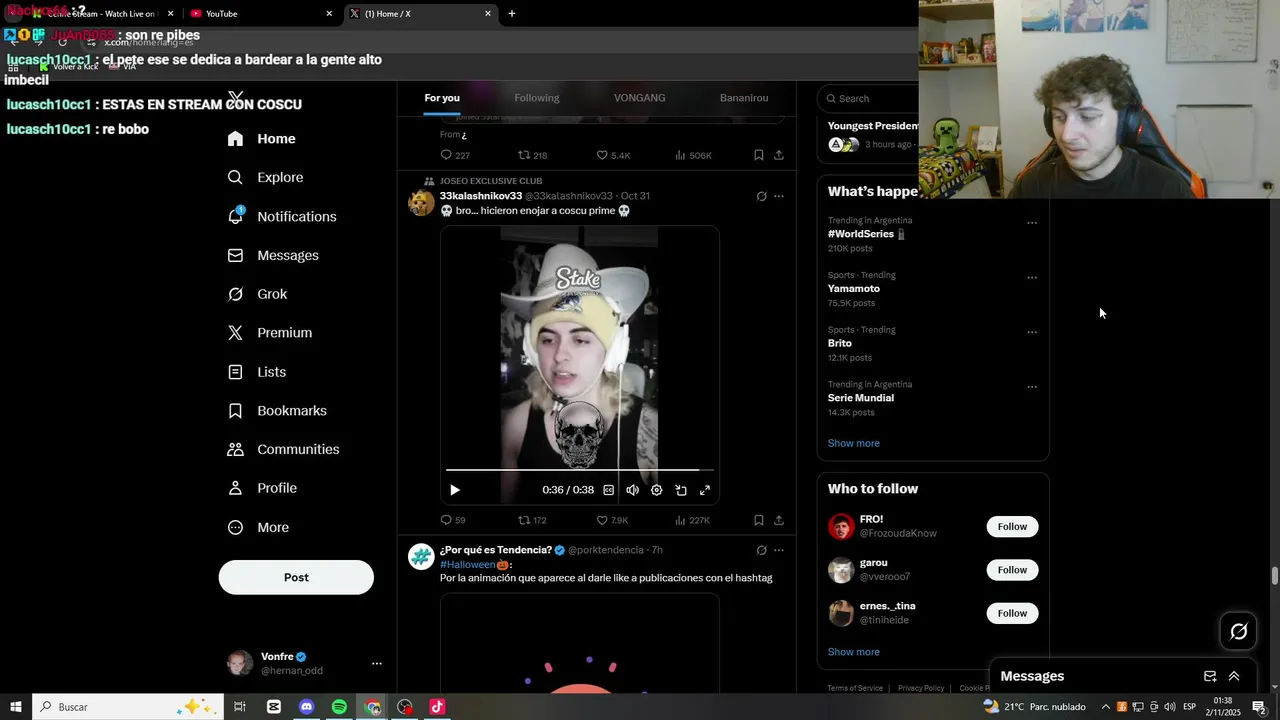The height and width of the screenshot is (720, 1280).
Task: Show more Who to follow suggestions
Action: [854, 652]
